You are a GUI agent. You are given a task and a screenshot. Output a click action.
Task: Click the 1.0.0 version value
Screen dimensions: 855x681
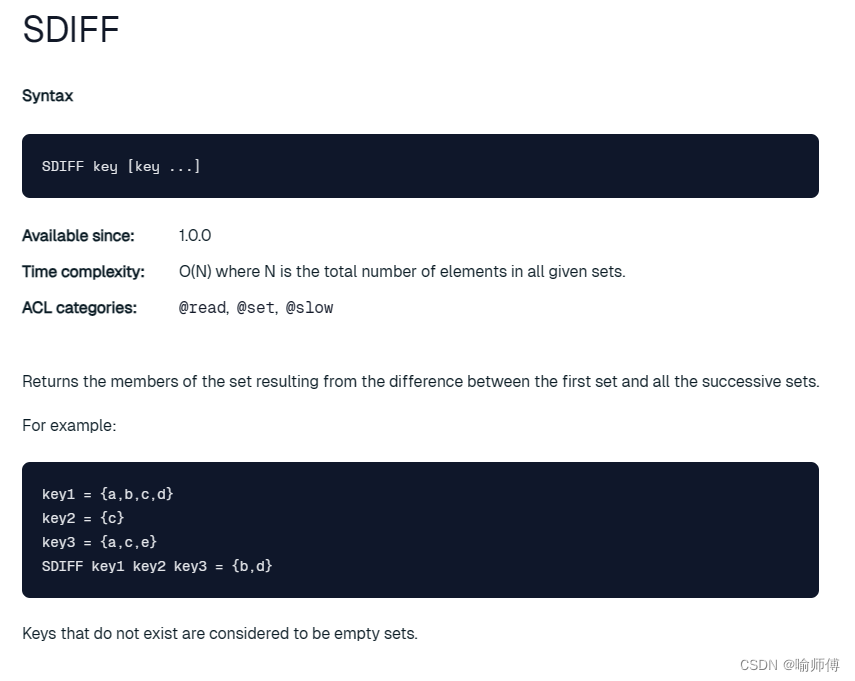click(195, 236)
